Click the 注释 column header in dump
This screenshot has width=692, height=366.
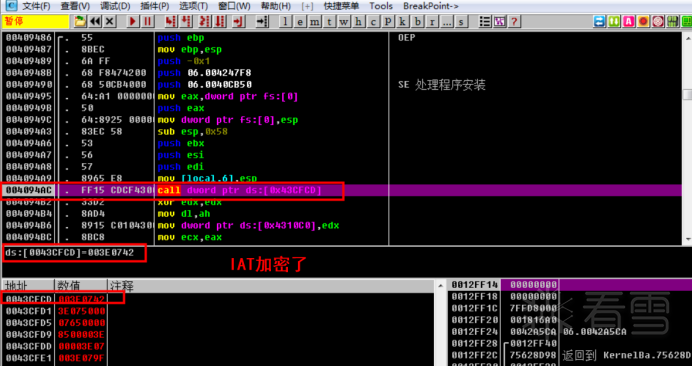(x=271, y=286)
